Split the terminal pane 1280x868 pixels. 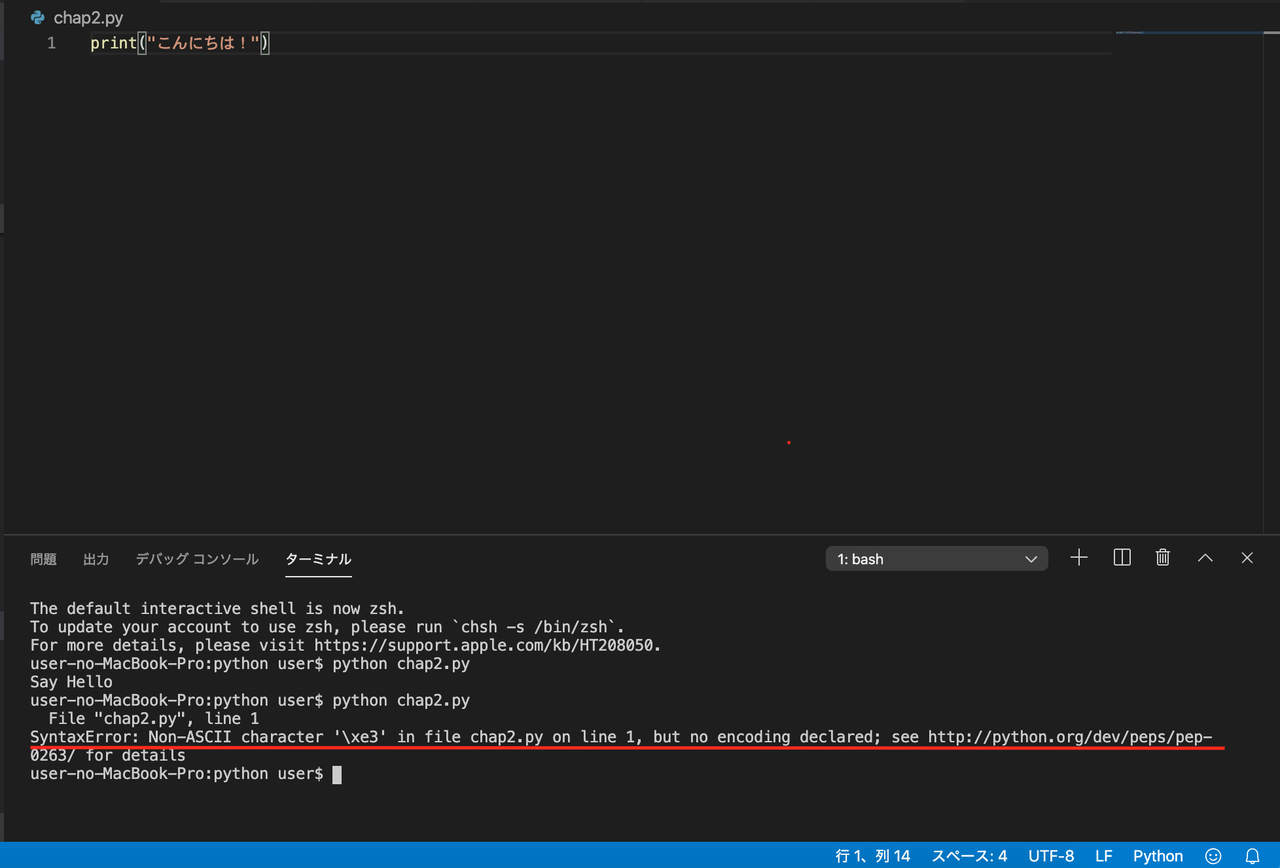point(1122,558)
